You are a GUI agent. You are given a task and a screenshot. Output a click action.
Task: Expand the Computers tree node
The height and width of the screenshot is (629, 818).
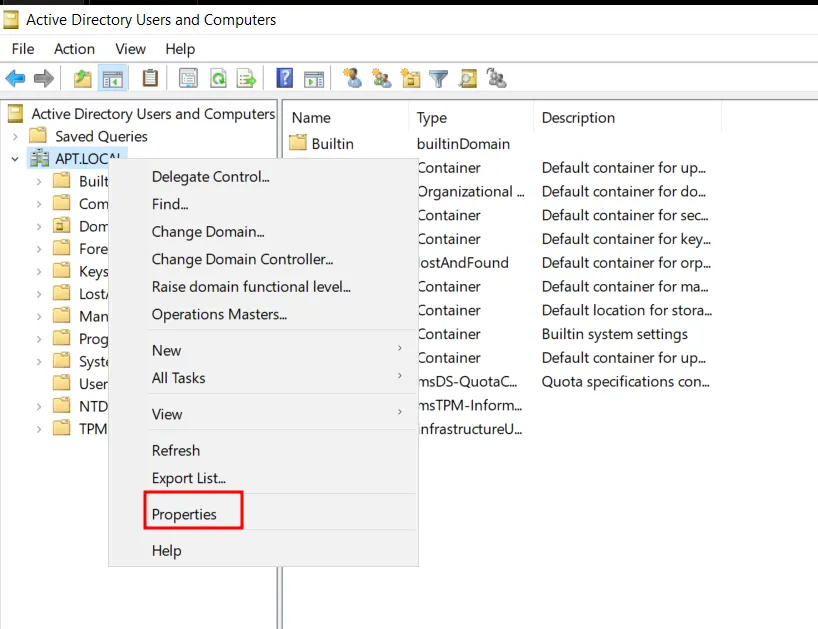pos(39,204)
